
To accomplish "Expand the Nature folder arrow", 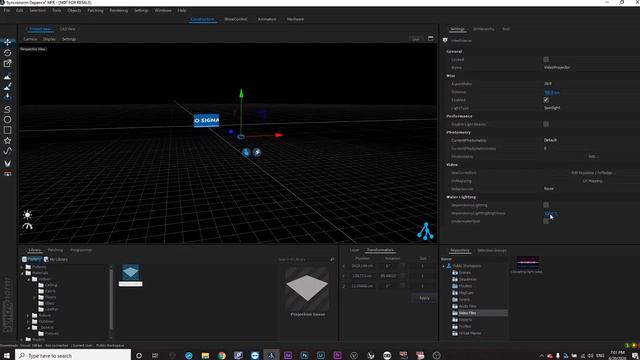I will click(x=28, y=316).
